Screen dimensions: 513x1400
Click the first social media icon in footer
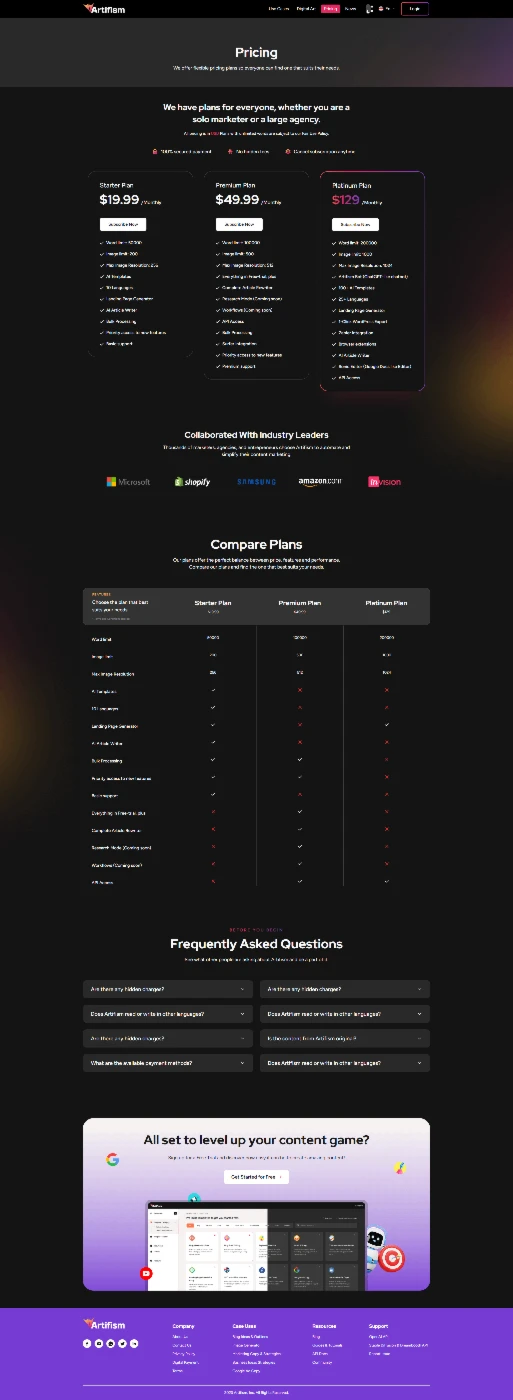(87, 1343)
